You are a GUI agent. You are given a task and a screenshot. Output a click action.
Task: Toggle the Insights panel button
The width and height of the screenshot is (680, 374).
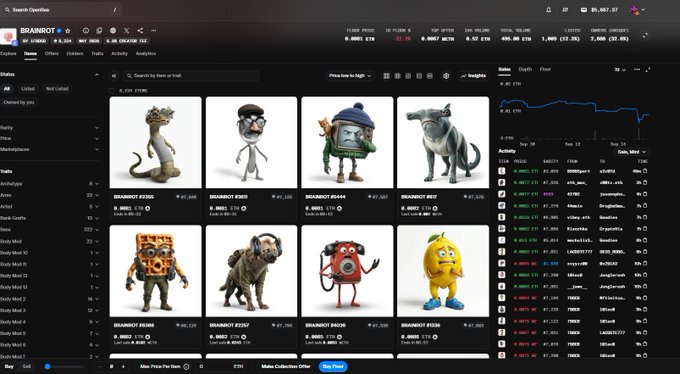pyautogui.click(x=473, y=76)
